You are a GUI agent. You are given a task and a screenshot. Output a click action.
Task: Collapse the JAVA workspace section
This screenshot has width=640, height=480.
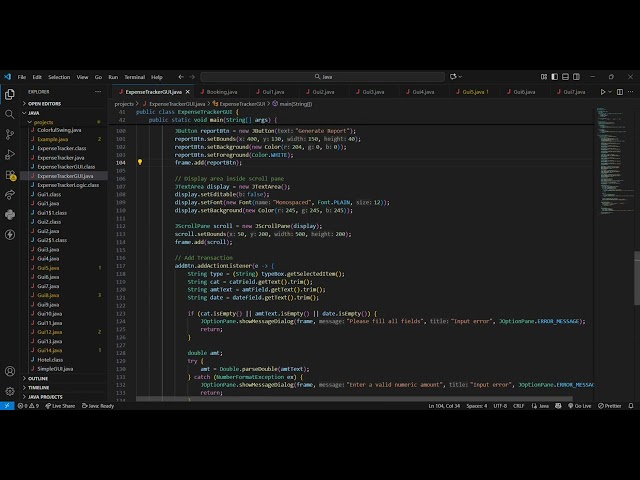click(64, 113)
